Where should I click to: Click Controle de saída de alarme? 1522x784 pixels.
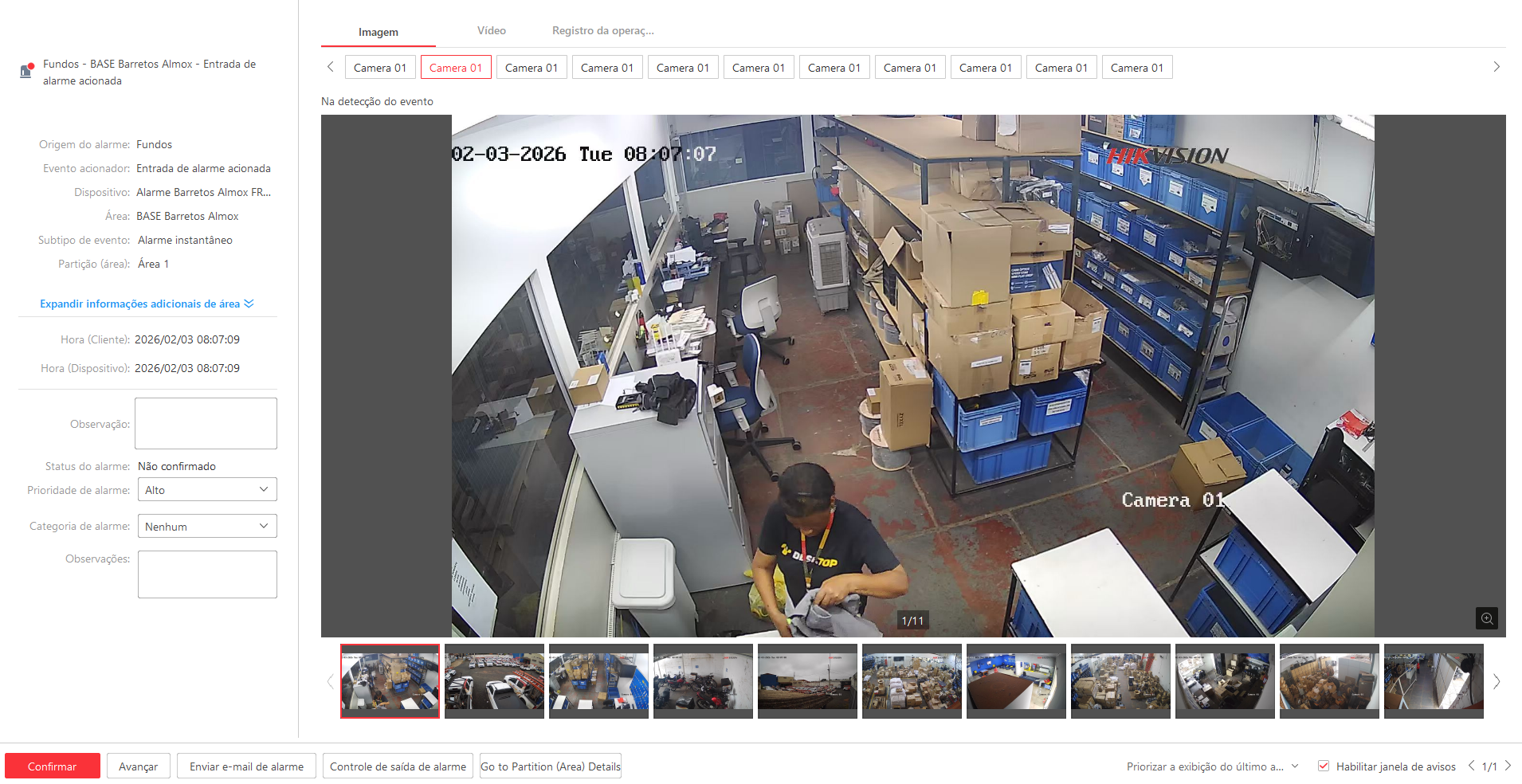[x=398, y=766]
